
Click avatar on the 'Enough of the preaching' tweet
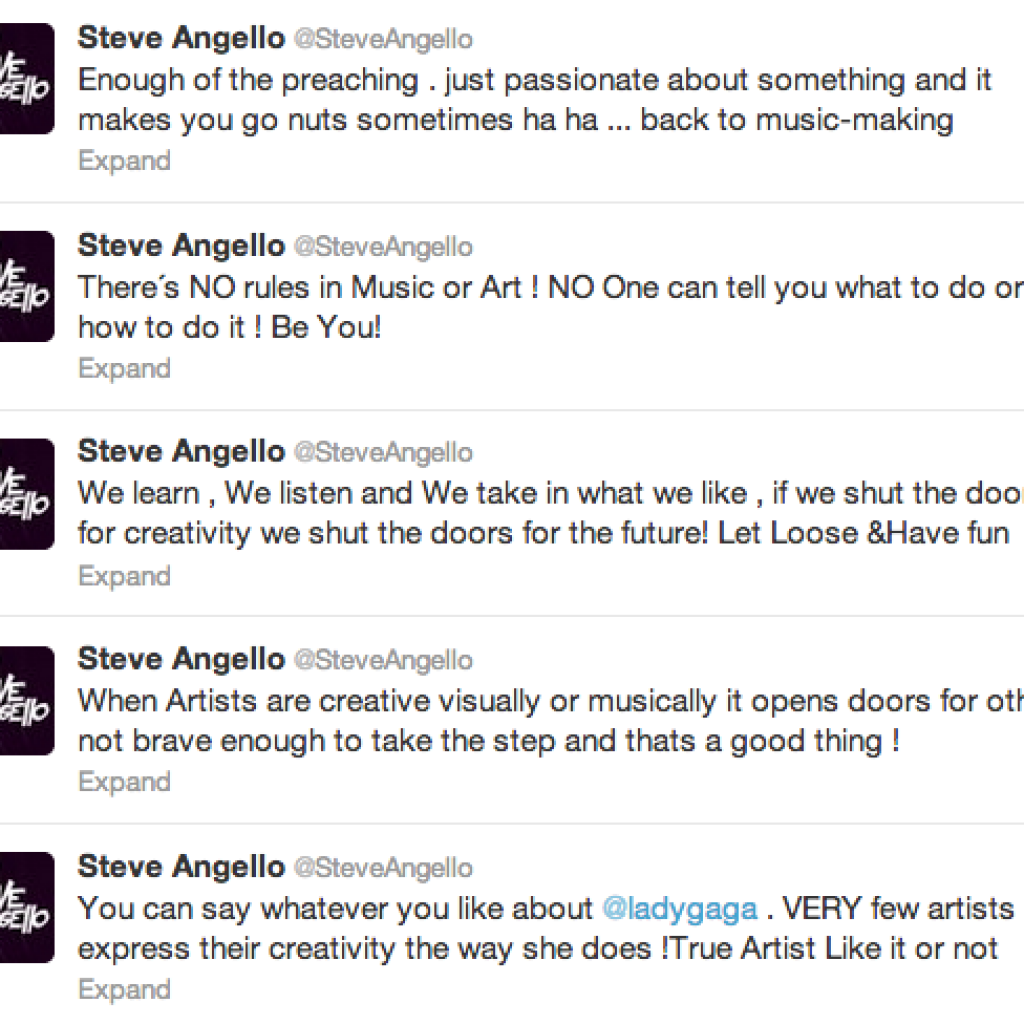coord(26,79)
